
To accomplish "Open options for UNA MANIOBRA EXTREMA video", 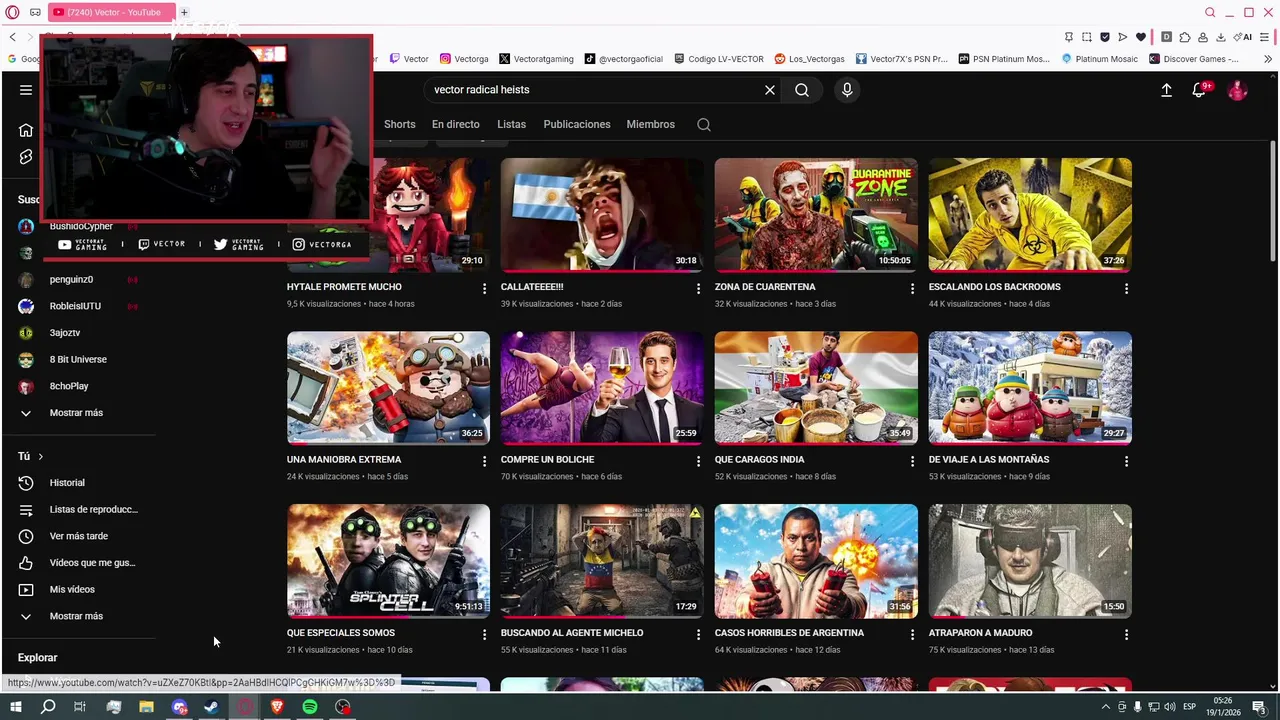I will [x=484, y=461].
